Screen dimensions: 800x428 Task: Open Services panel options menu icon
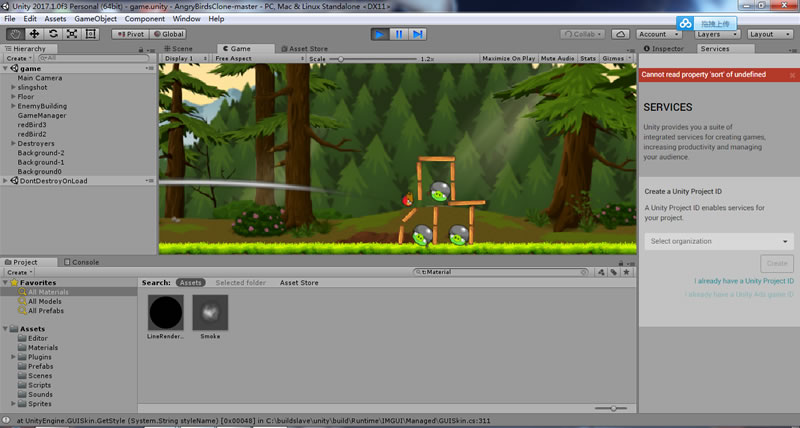coord(792,50)
